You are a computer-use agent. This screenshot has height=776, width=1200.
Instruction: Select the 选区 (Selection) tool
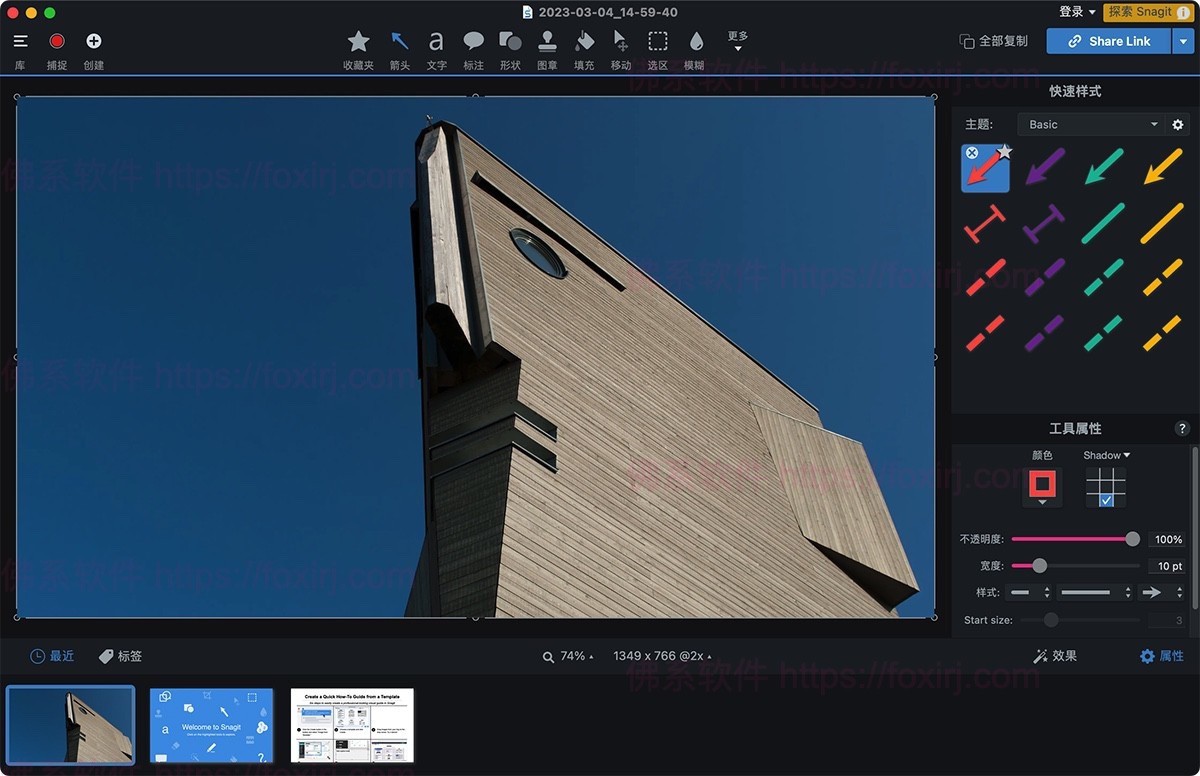click(x=657, y=42)
